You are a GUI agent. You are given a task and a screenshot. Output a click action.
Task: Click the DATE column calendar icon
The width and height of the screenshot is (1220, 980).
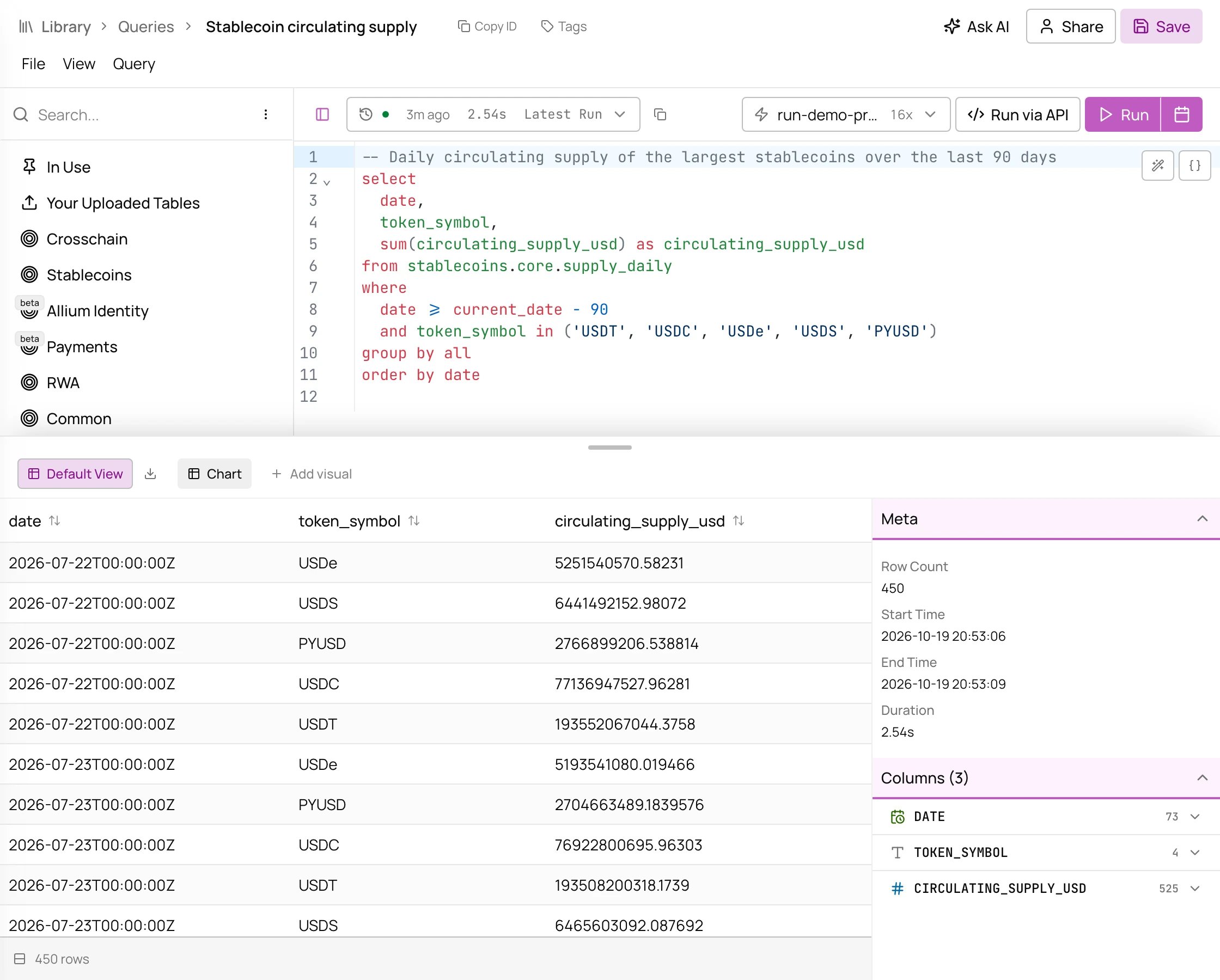coord(898,817)
